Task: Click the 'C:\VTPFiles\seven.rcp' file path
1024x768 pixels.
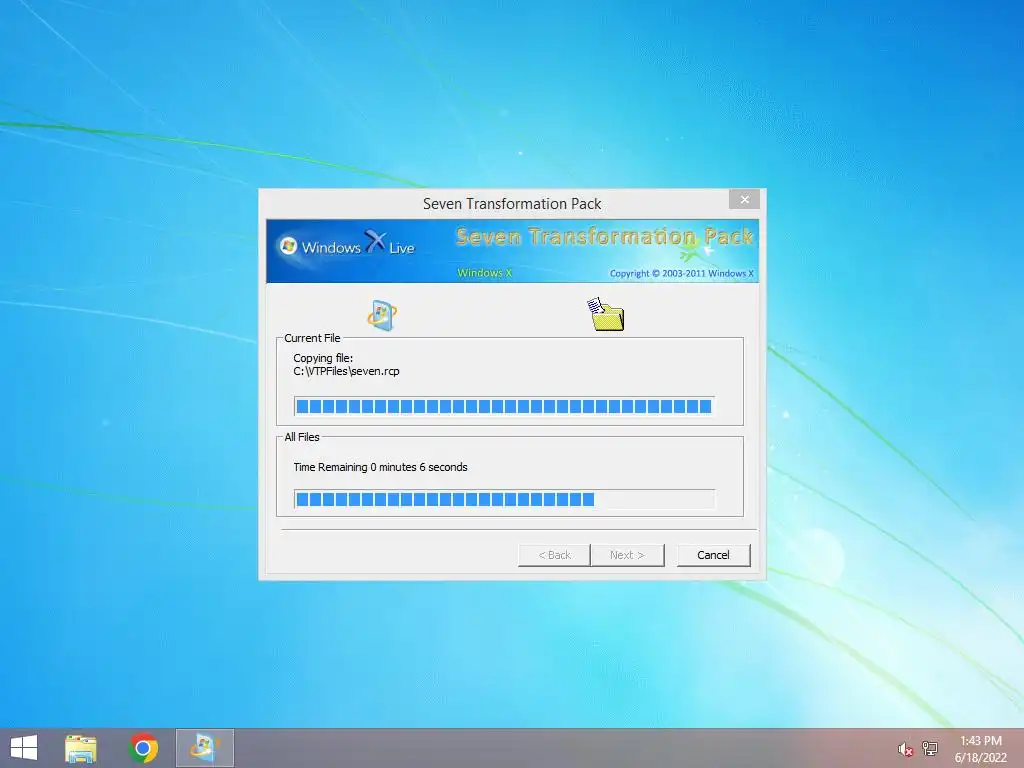Action: pos(346,372)
